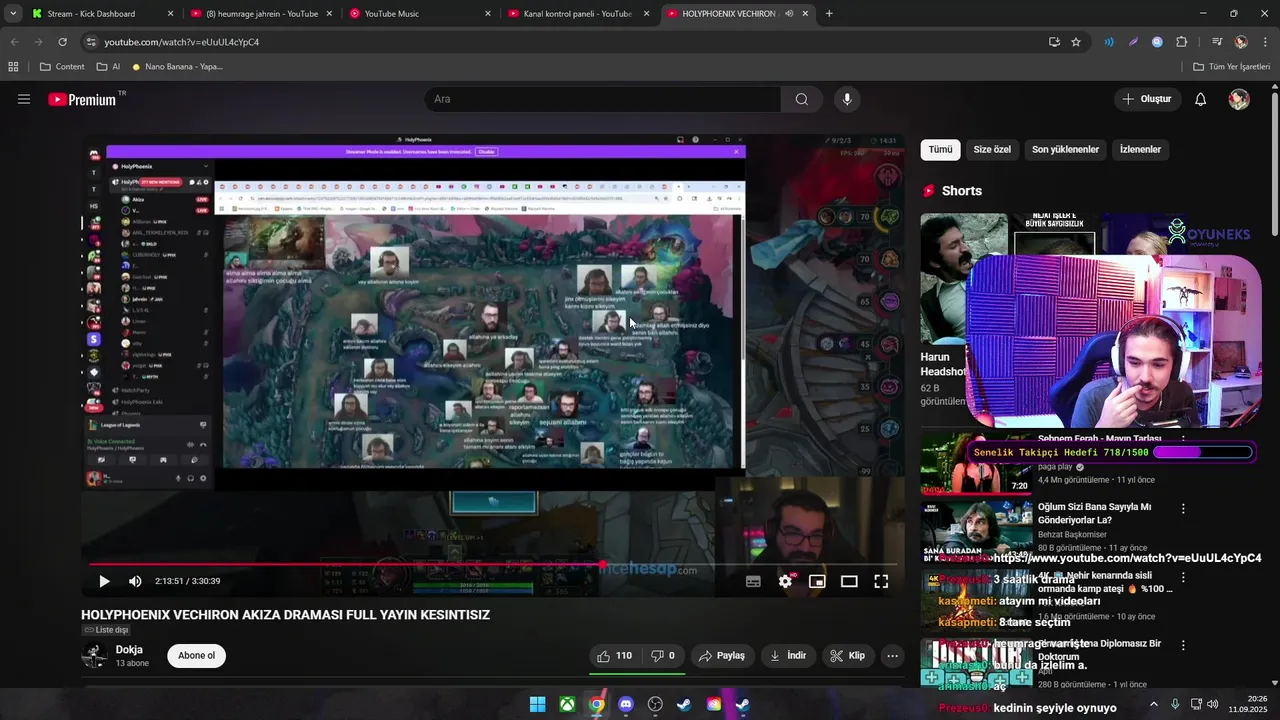Open Content bookmarks folder
1280x720 pixels.
pyautogui.click(x=63, y=67)
